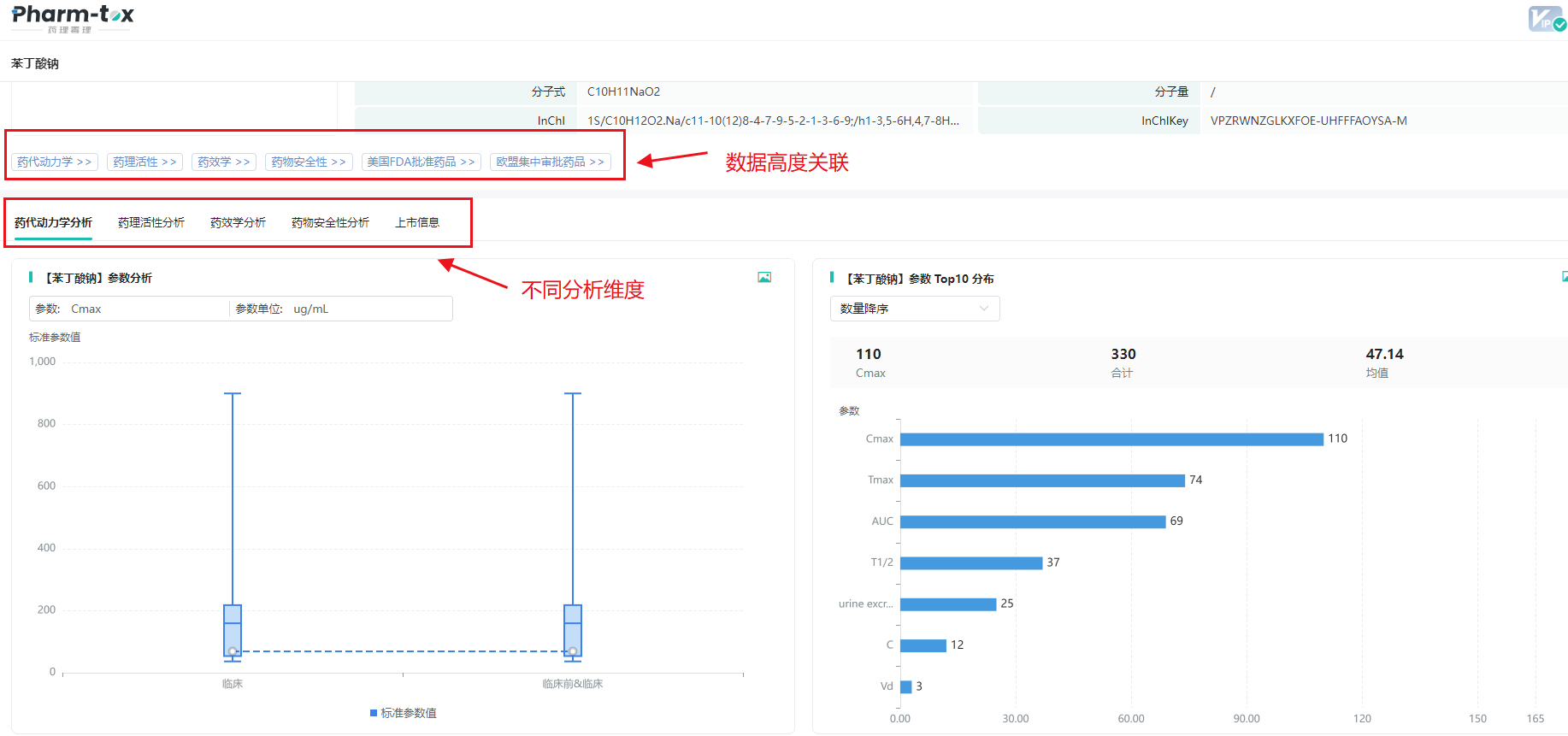Follow the 药代动力学 >> link
Viewport: 1568px width, 736px height.
pos(55,162)
